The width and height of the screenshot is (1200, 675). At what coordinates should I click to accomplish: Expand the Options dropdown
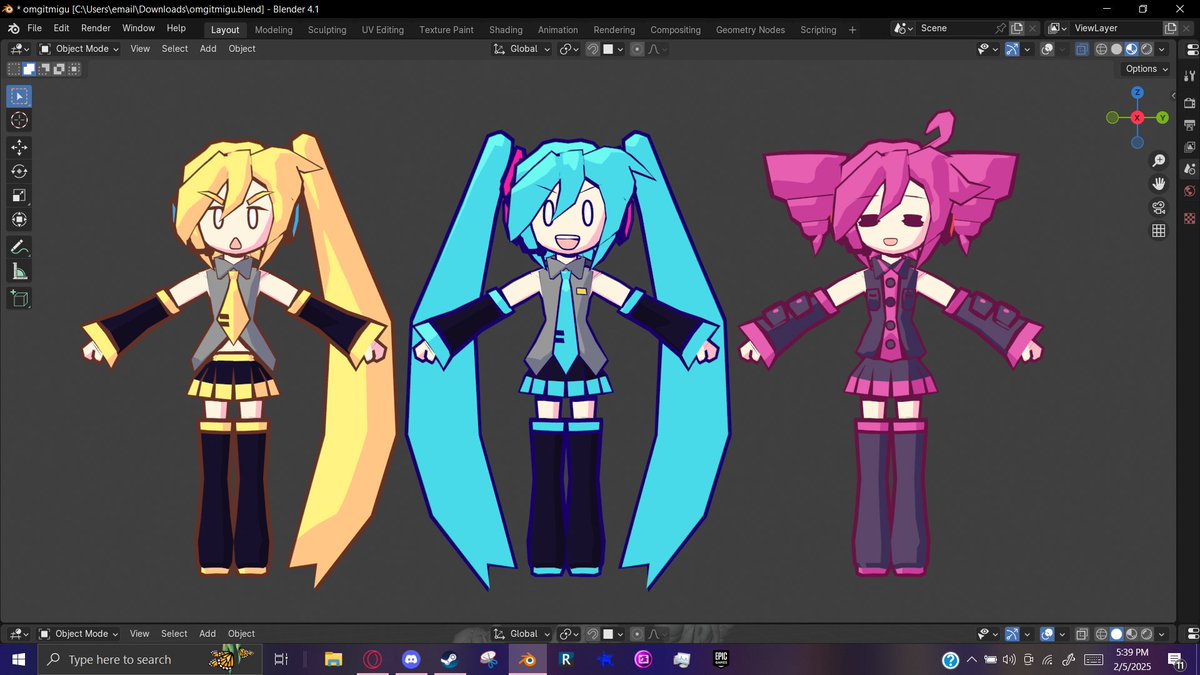[1146, 69]
